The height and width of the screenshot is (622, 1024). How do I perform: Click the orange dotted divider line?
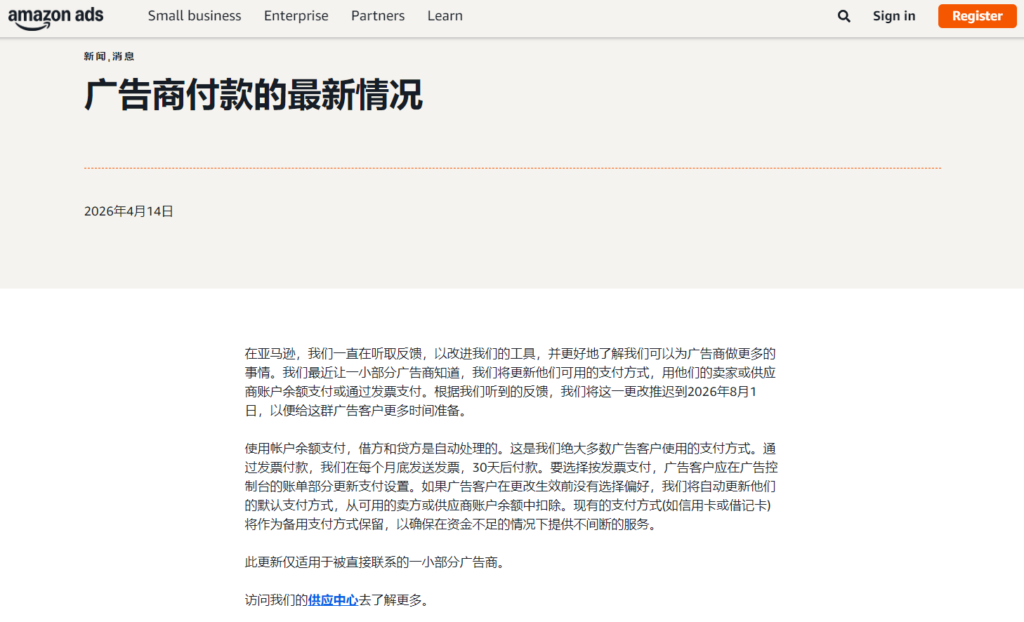[512, 168]
